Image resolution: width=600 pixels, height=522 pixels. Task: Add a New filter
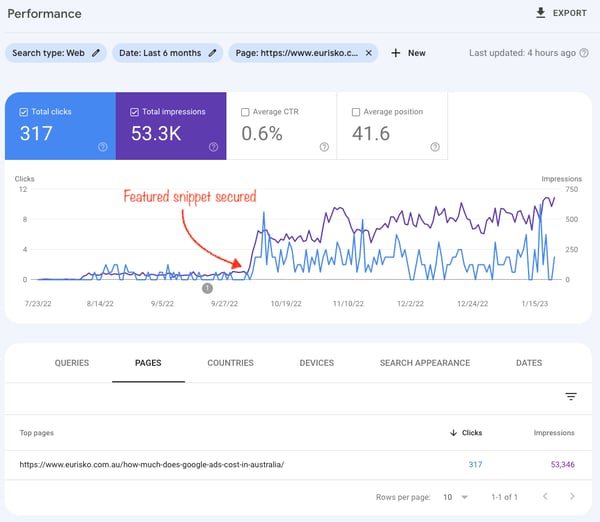tap(408, 53)
